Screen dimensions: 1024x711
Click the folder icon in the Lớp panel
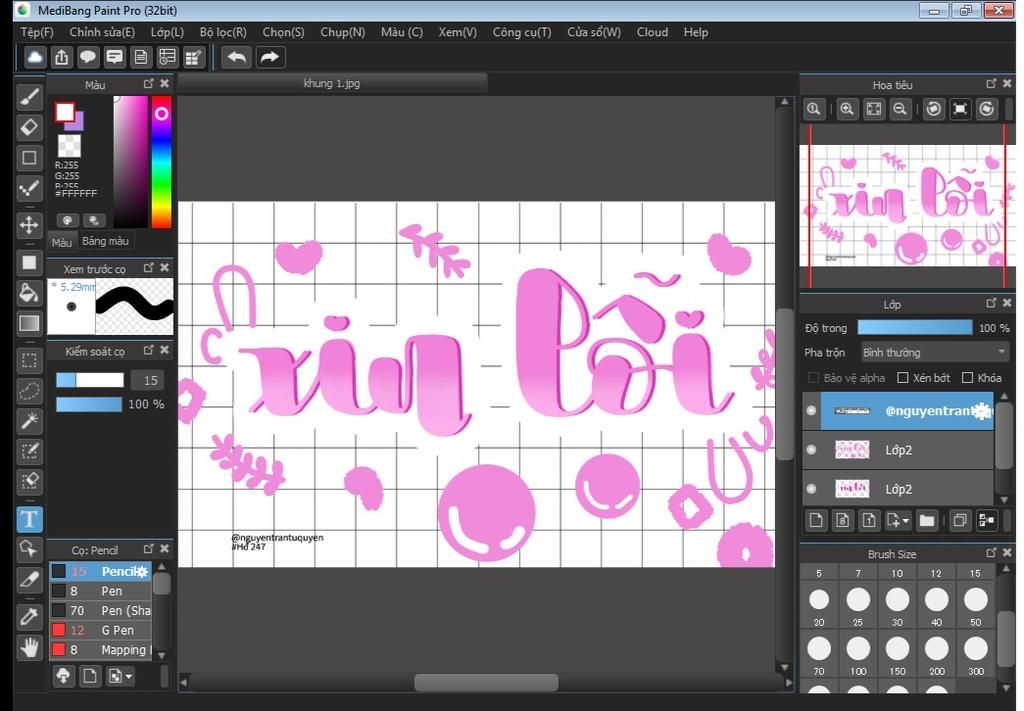[927, 520]
